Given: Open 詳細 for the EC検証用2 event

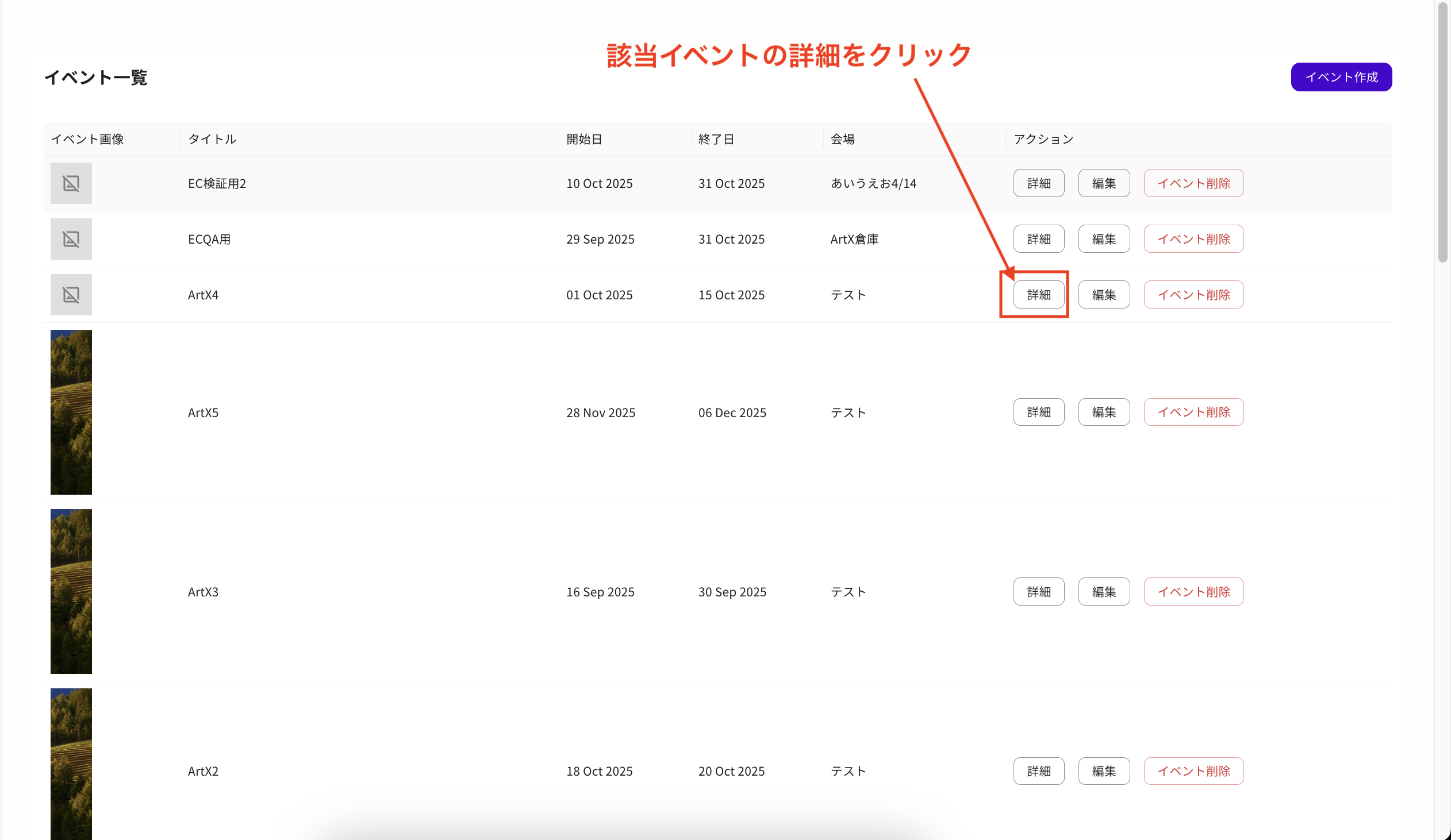Looking at the screenshot, I should pos(1038,183).
